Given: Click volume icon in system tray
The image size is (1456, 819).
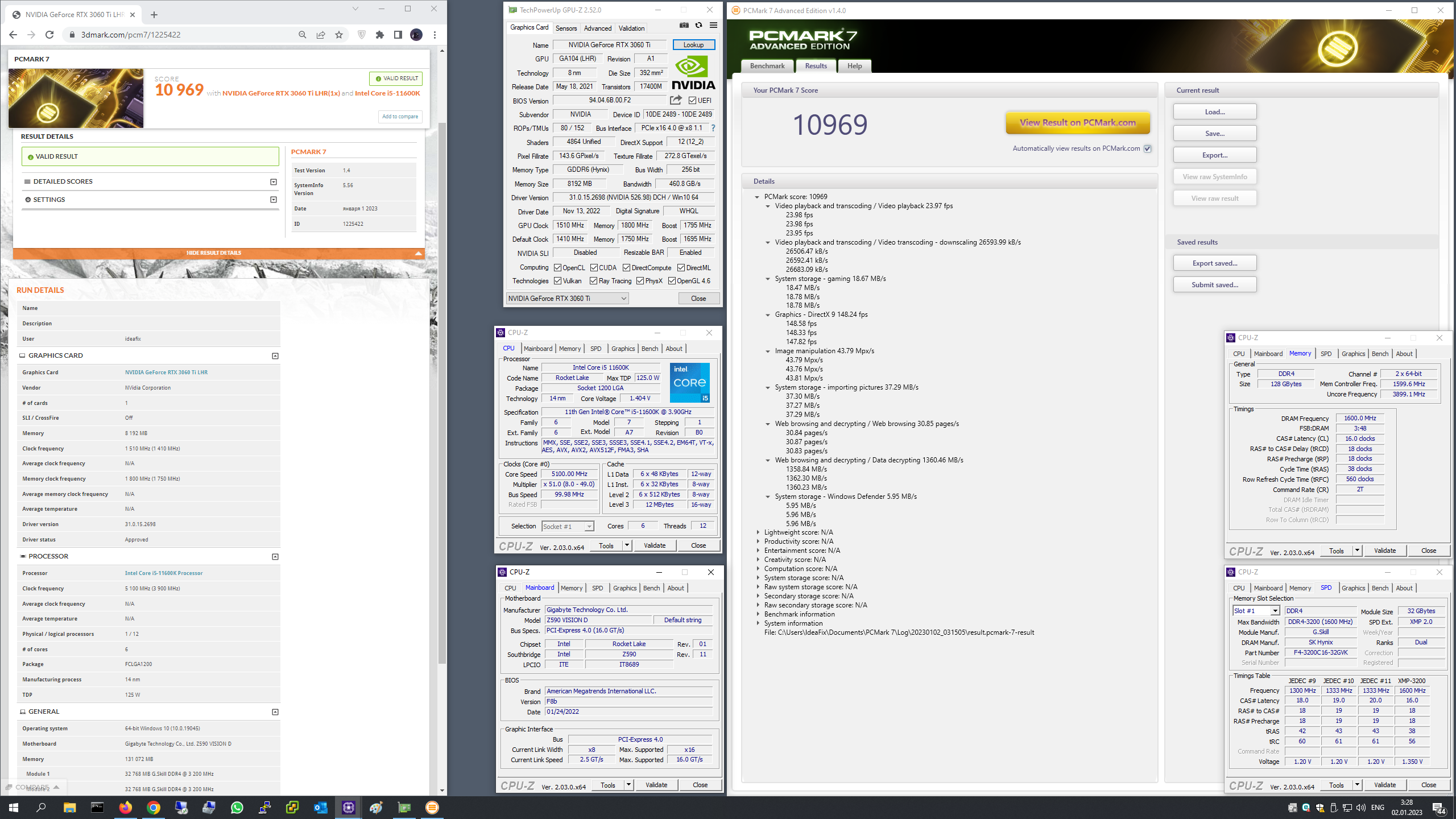Looking at the screenshot, I should (x=1361, y=808).
